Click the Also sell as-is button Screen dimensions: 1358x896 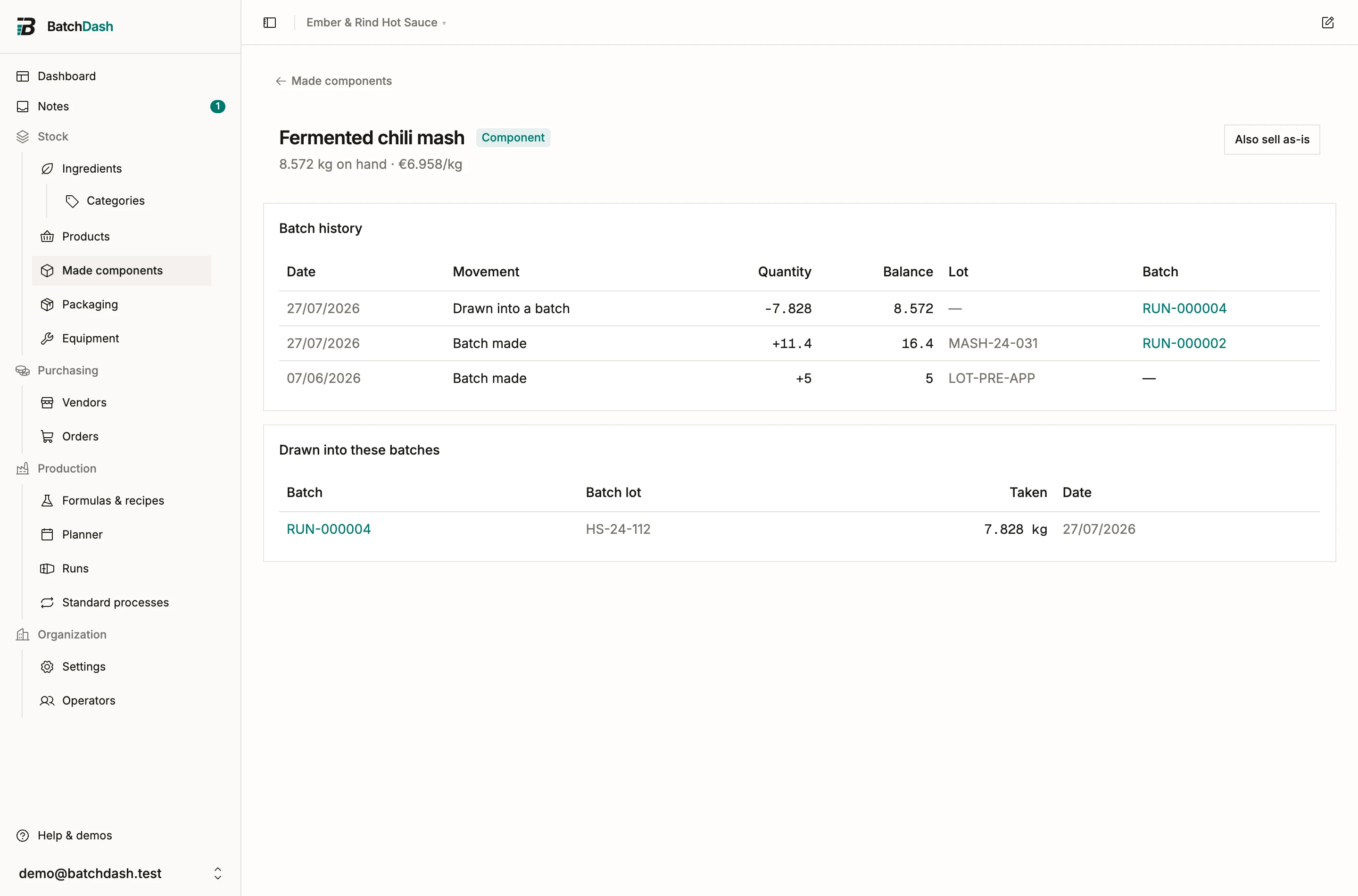click(x=1271, y=140)
